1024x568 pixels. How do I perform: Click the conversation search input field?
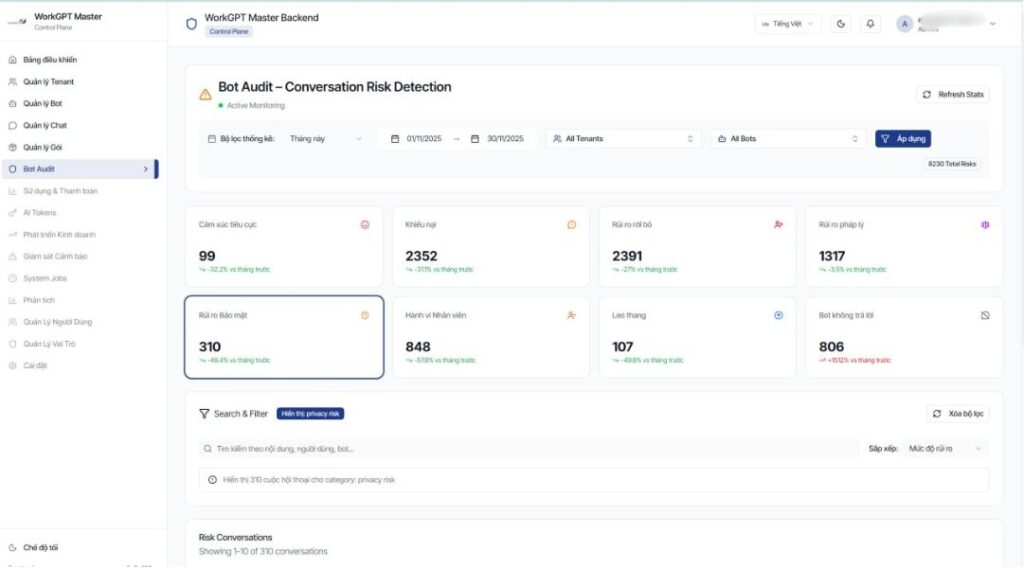[530, 449]
